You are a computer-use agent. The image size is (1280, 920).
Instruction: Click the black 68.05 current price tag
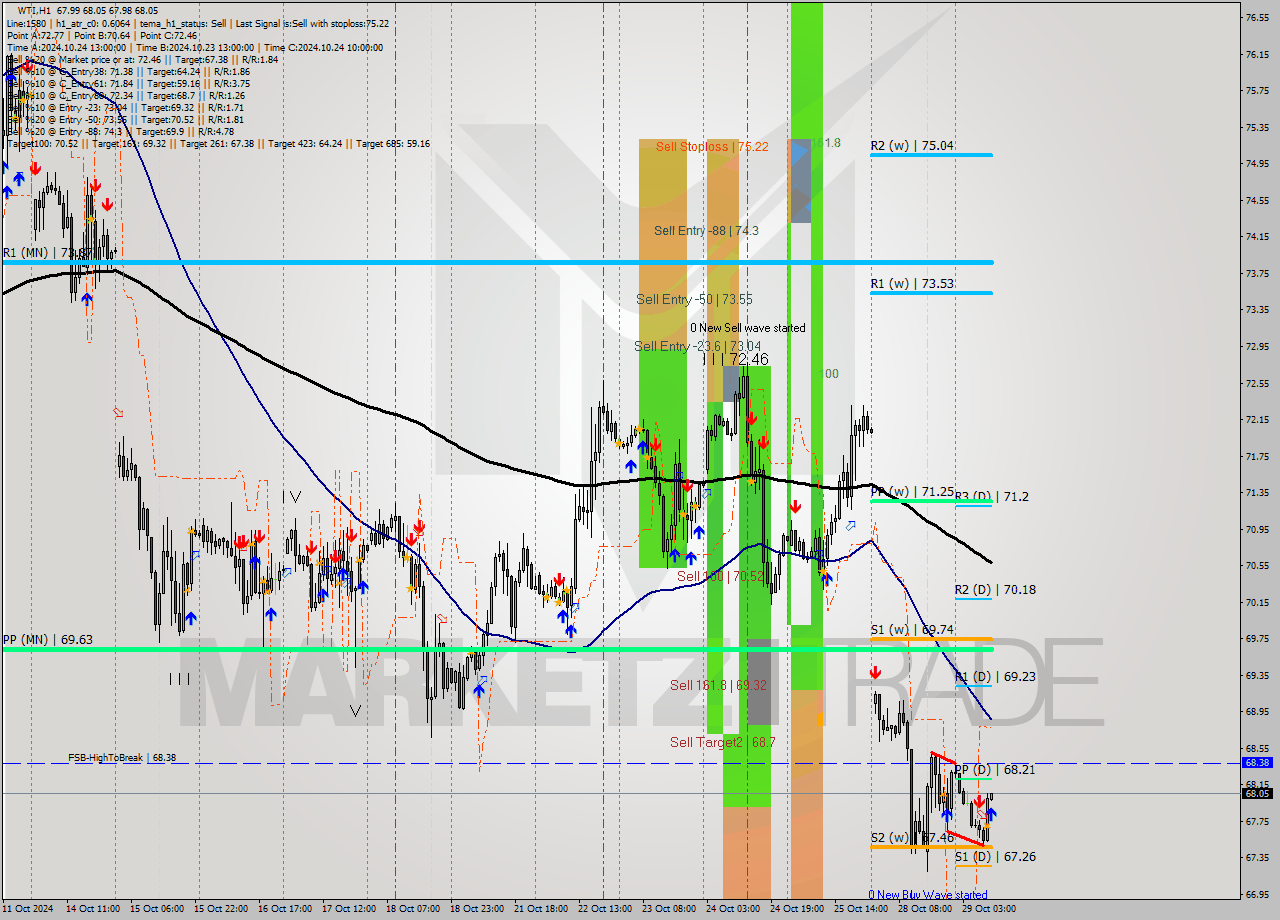pyautogui.click(x=1257, y=793)
